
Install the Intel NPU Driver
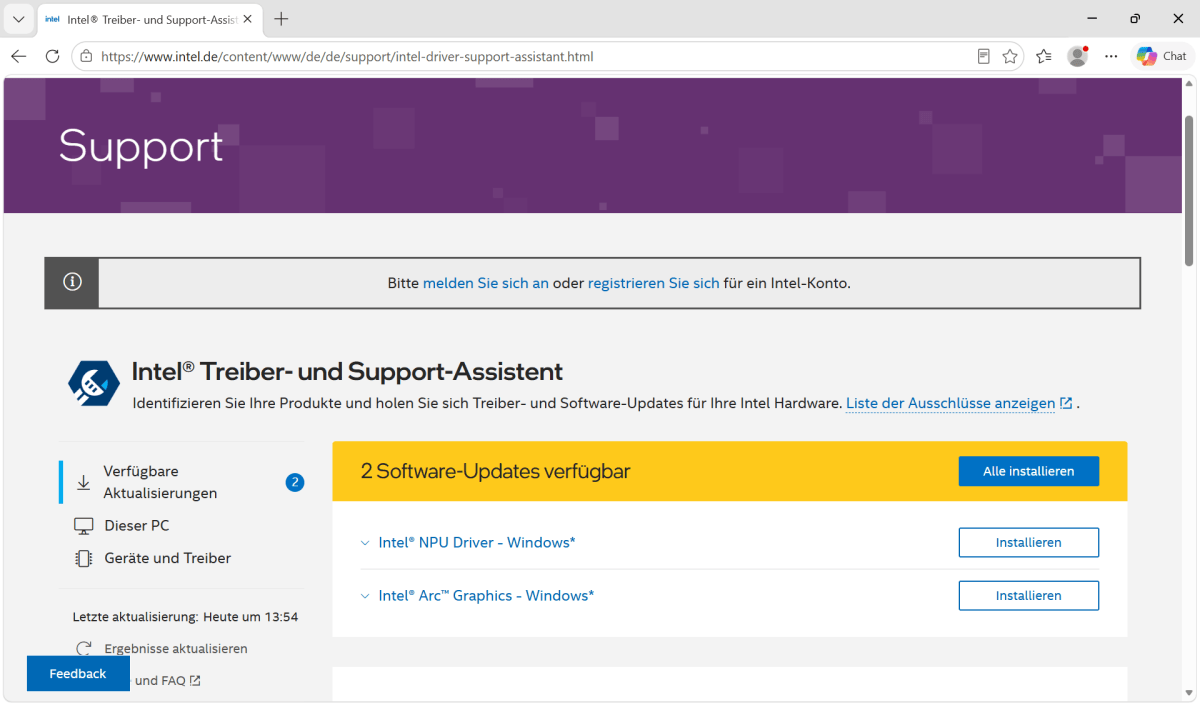point(1028,543)
